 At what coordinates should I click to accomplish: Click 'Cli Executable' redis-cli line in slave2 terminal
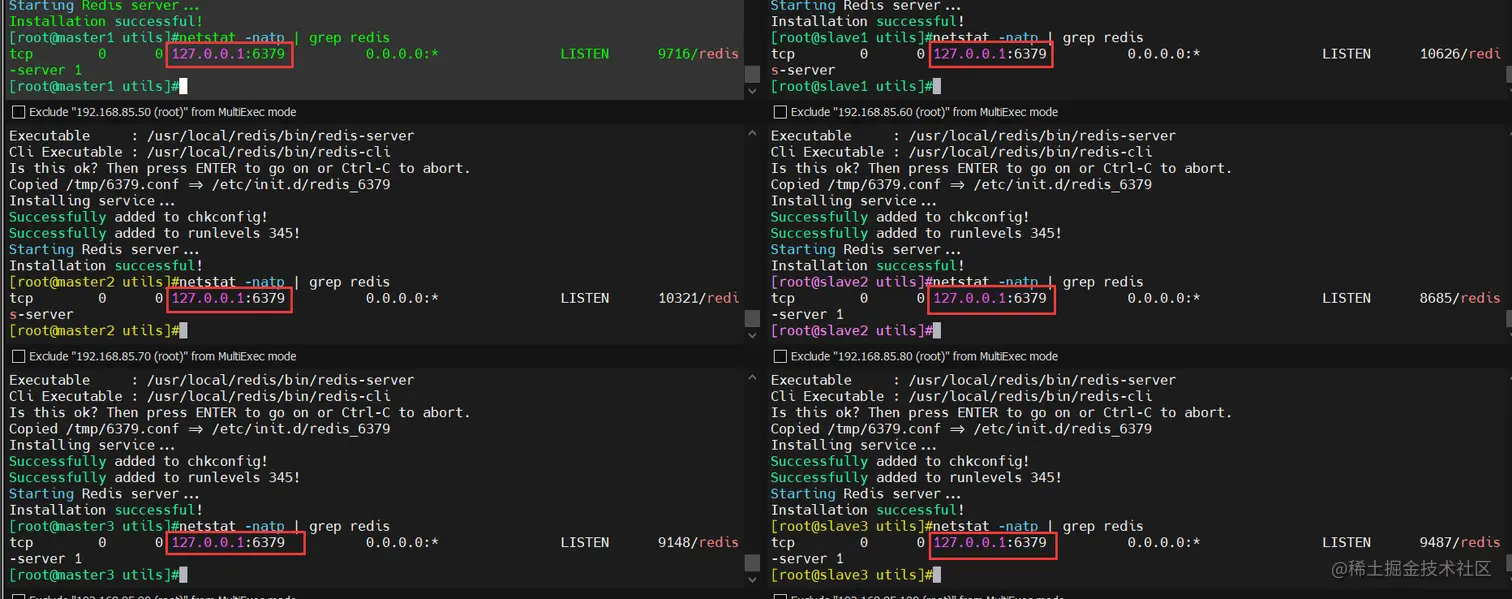click(x=962, y=152)
